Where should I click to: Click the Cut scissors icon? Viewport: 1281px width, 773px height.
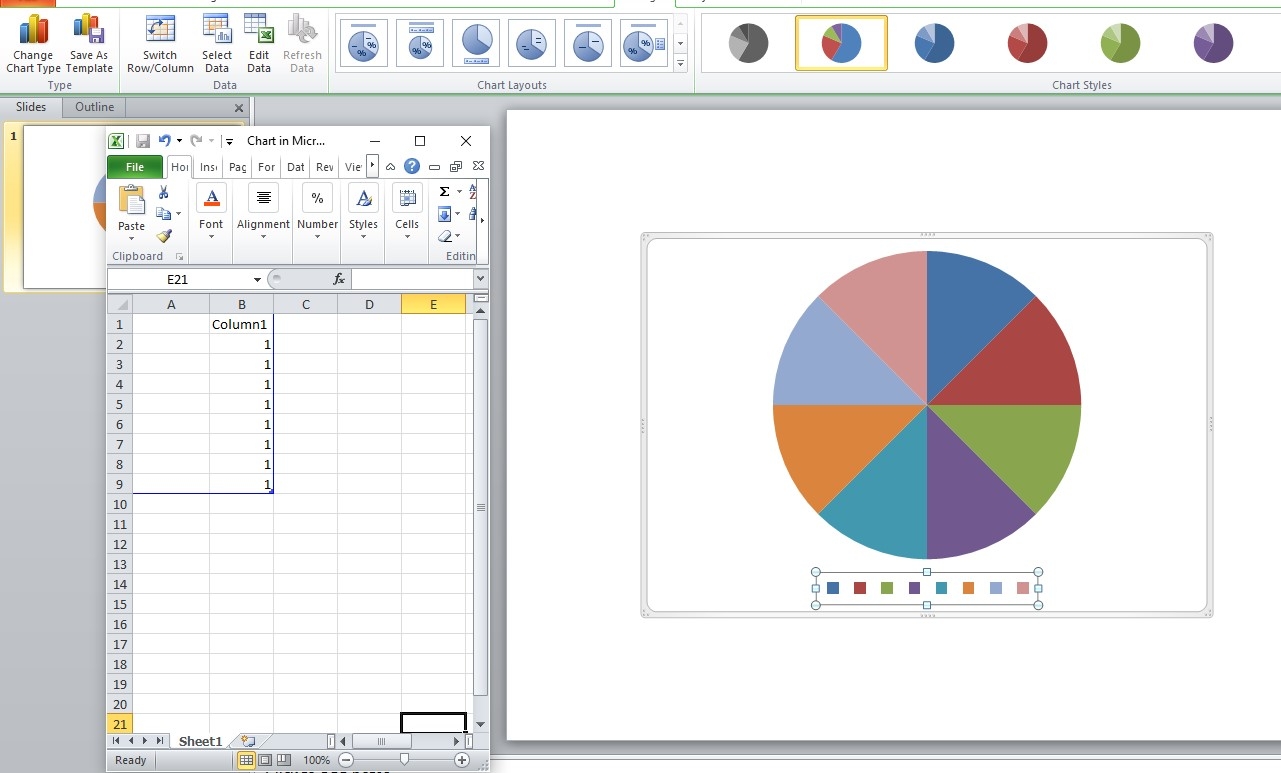click(164, 193)
